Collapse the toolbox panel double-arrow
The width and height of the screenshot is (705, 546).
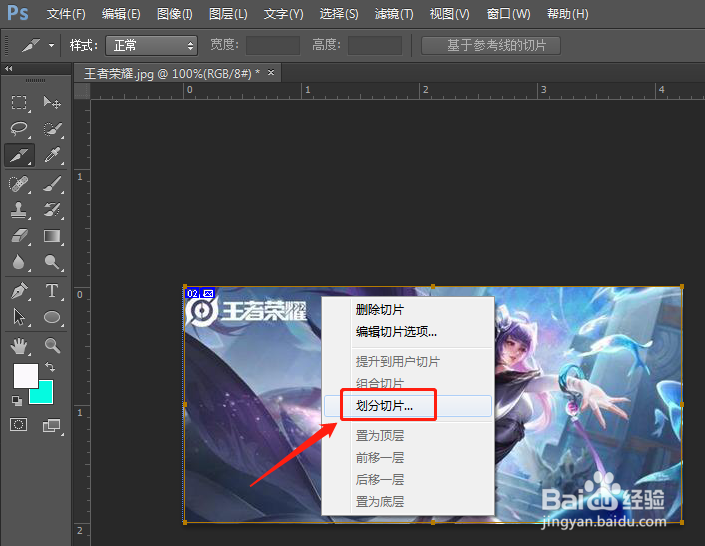pyautogui.click(x=9, y=68)
